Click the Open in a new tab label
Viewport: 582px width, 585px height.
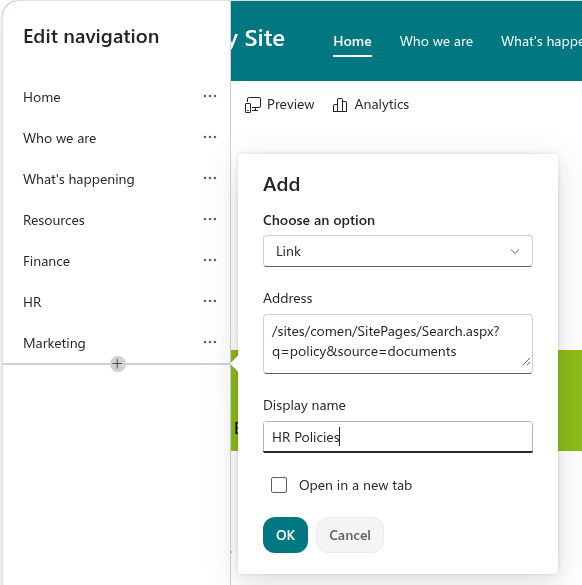(356, 485)
